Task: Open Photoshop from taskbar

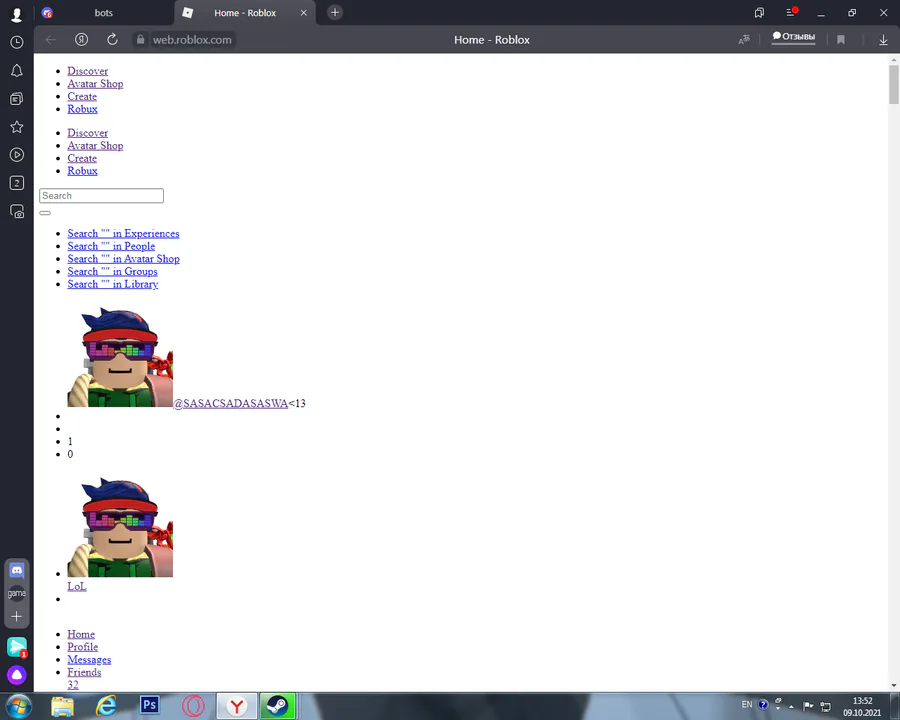Action: (x=150, y=705)
